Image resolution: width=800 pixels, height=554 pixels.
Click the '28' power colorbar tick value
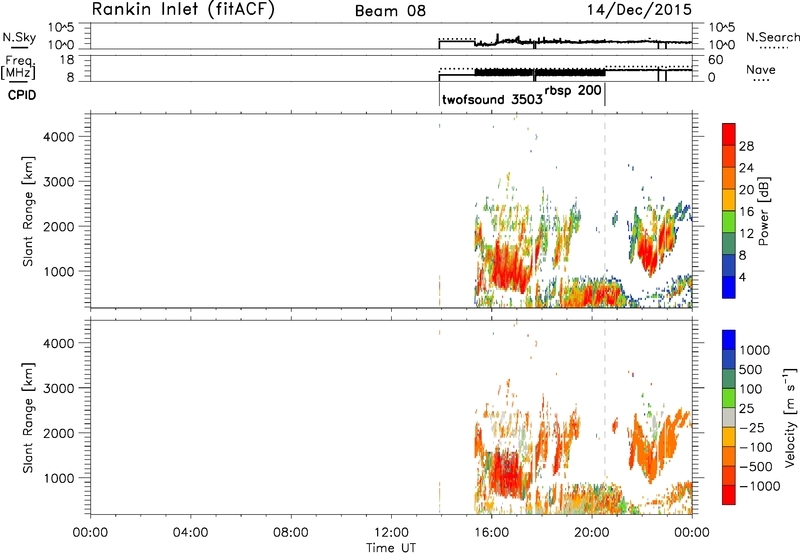746,146
